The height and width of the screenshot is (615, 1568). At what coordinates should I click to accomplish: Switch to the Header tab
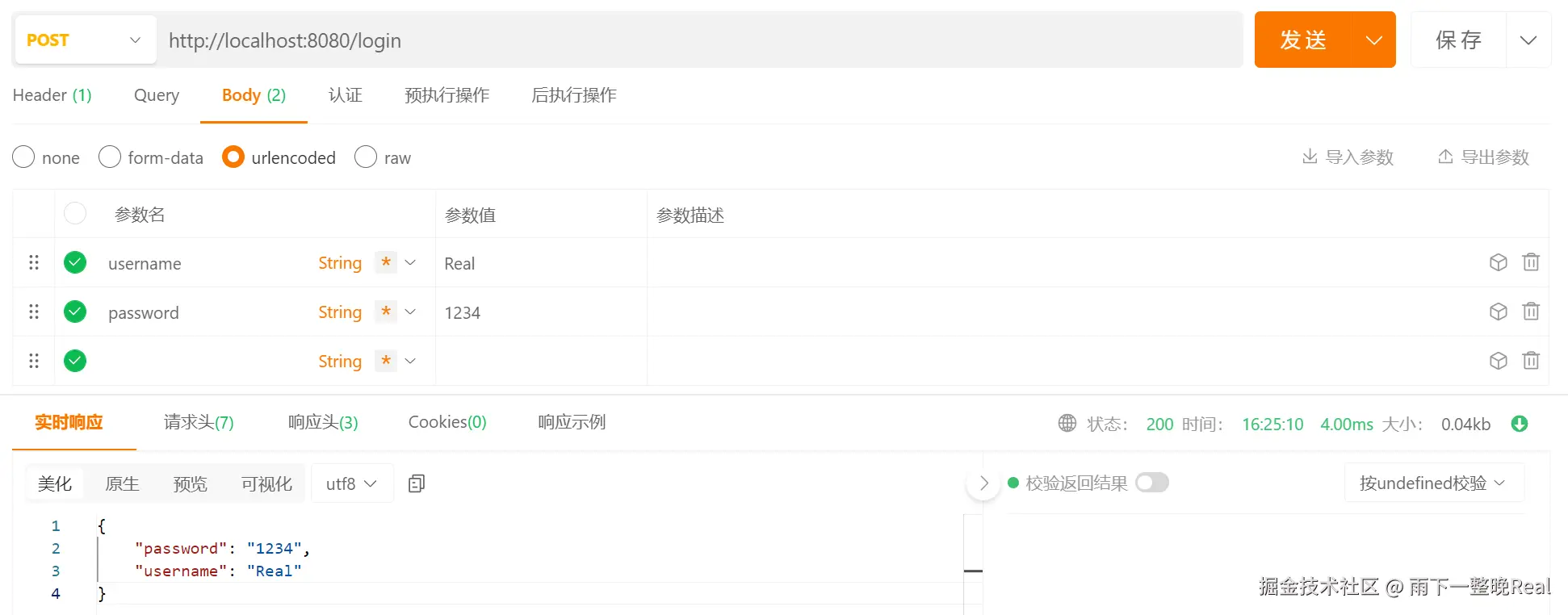pyautogui.click(x=52, y=95)
